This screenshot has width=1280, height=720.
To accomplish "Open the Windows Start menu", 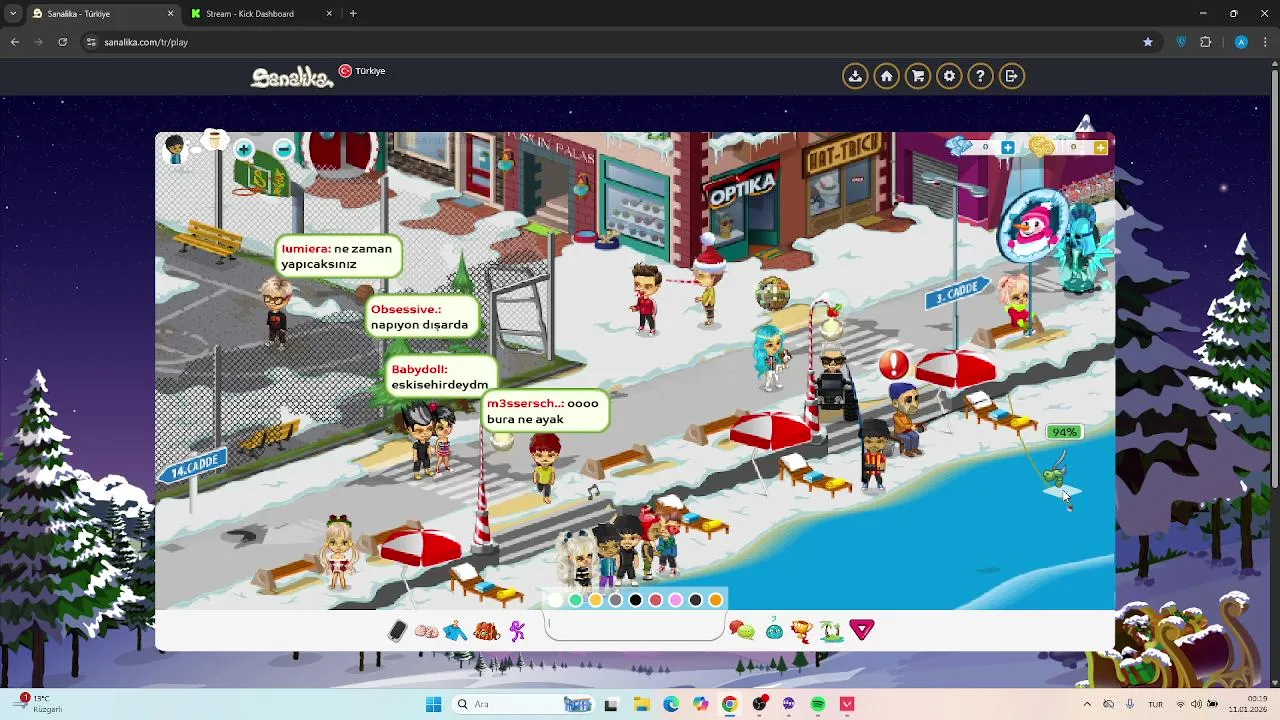I will point(433,704).
